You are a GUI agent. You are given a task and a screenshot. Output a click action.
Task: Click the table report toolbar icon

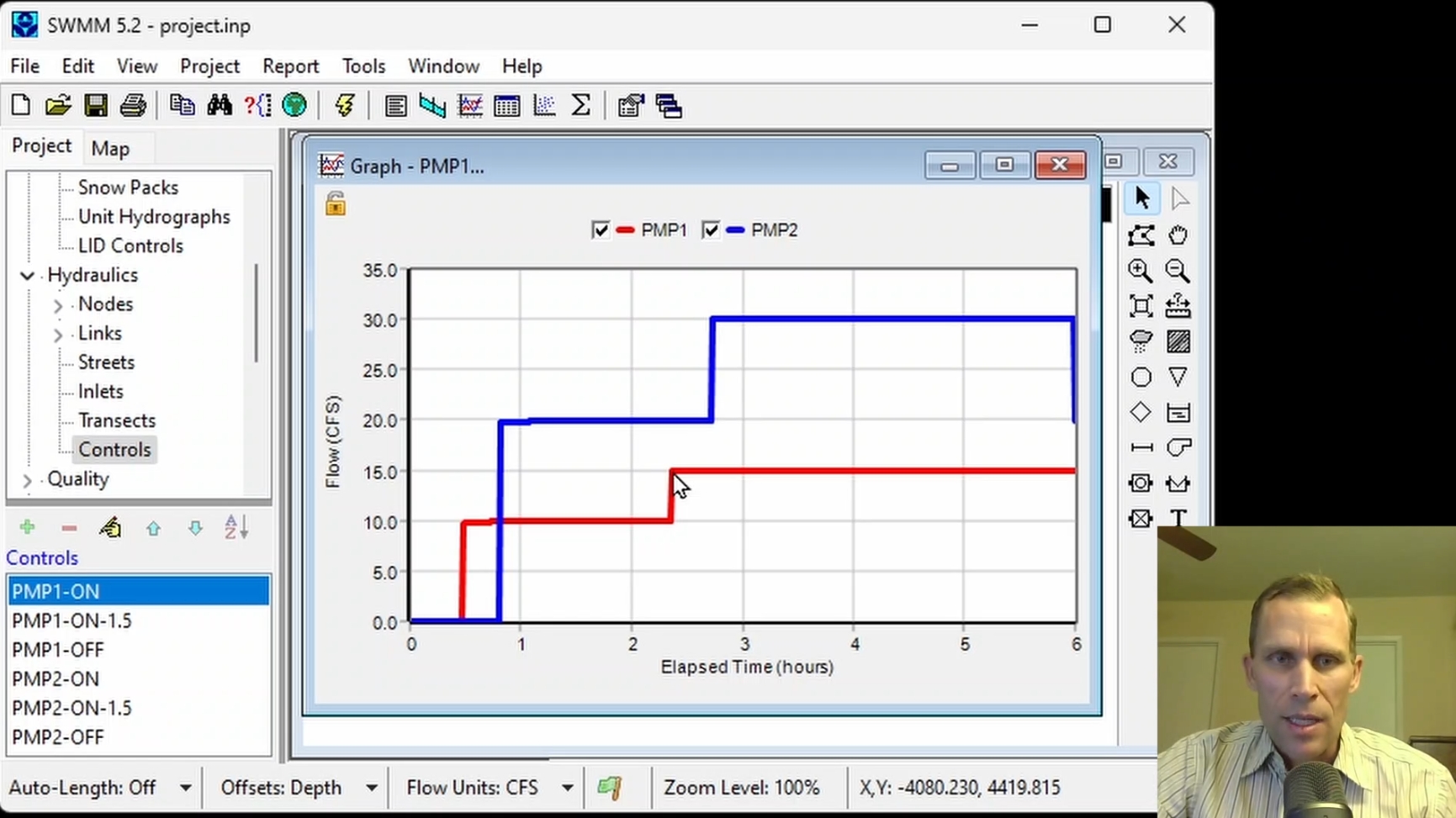click(507, 106)
